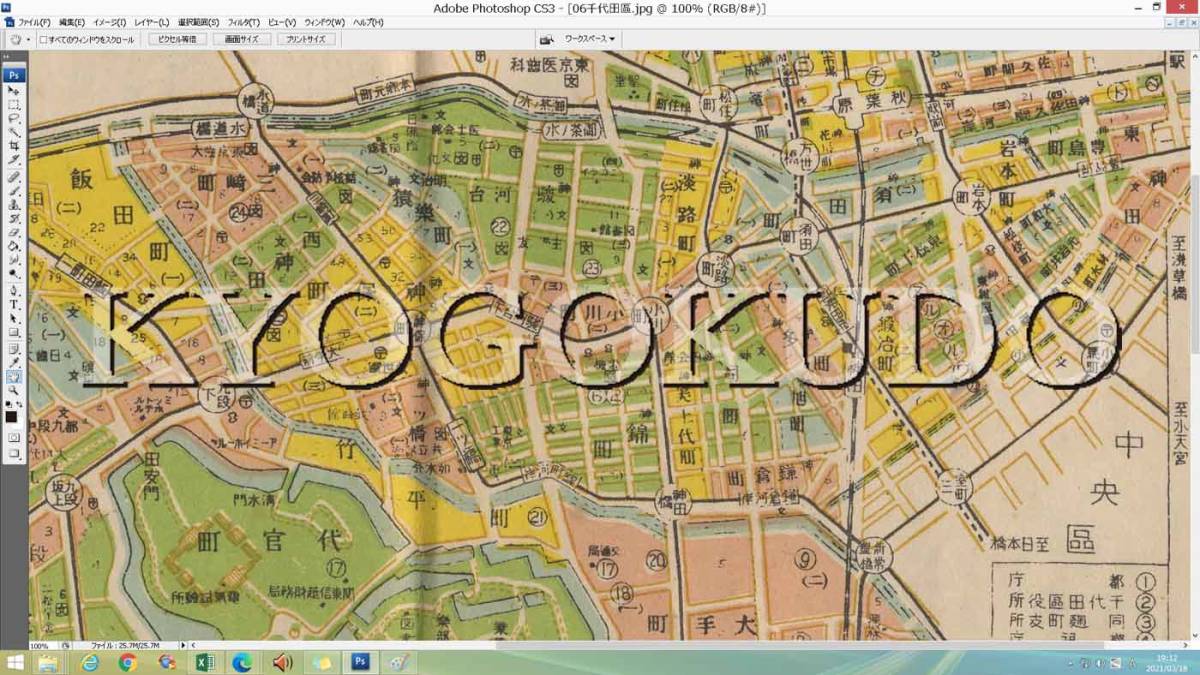Click the Ps icon in the menu bar
Image resolution: width=1200 pixels, height=675 pixels.
click(x=9, y=22)
